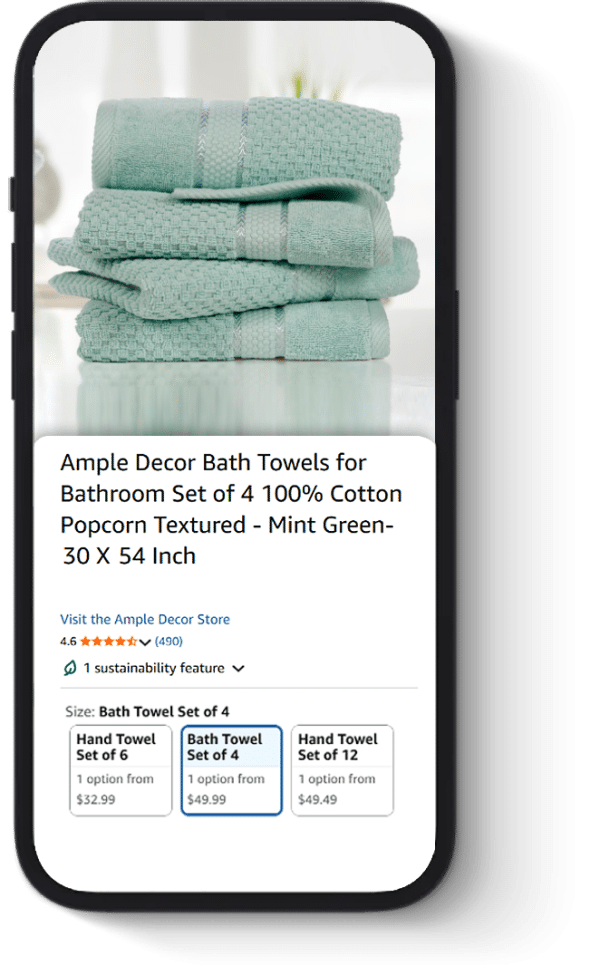Select the Bath Towel Set of 4 size

click(231, 770)
